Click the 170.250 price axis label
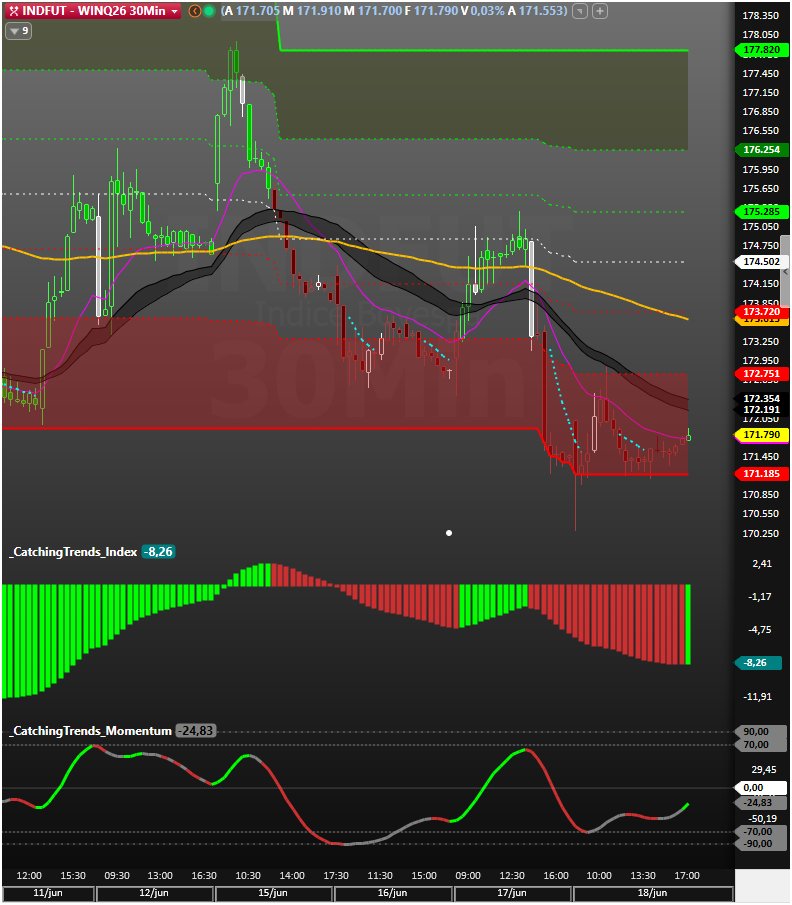Viewport: 792px width, 905px height. 761,533
